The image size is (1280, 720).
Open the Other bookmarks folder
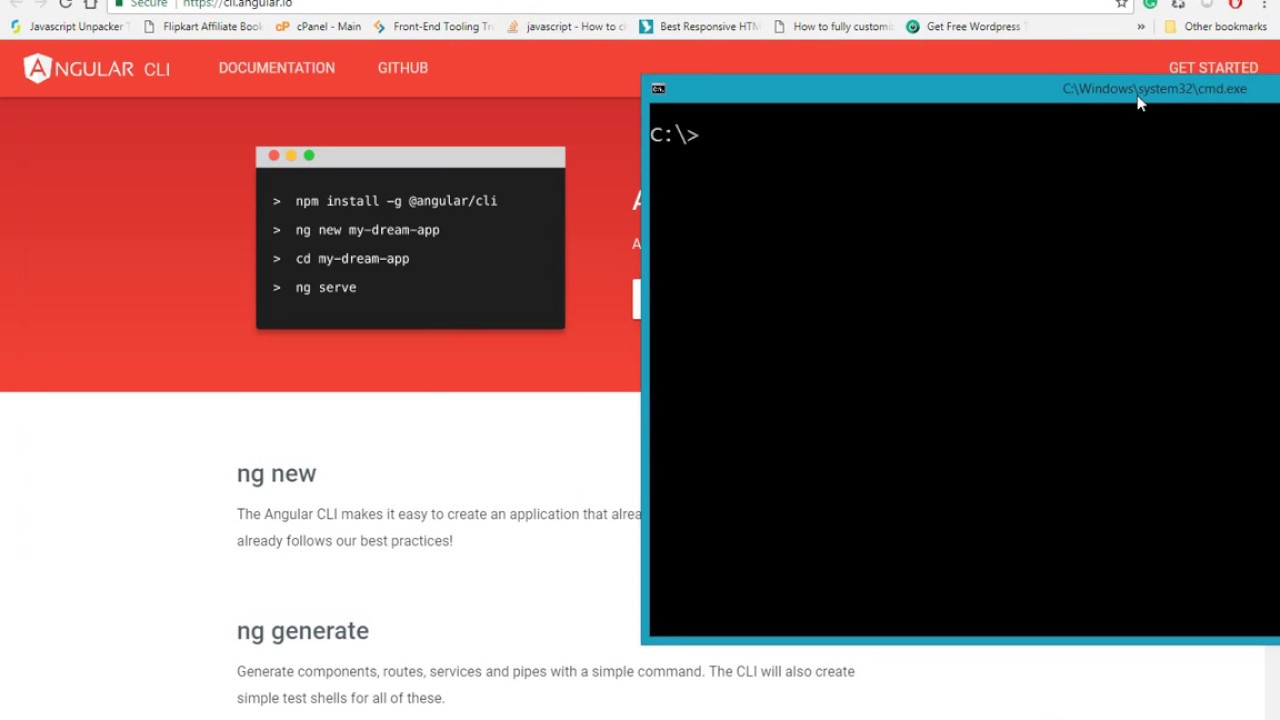point(1215,27)
